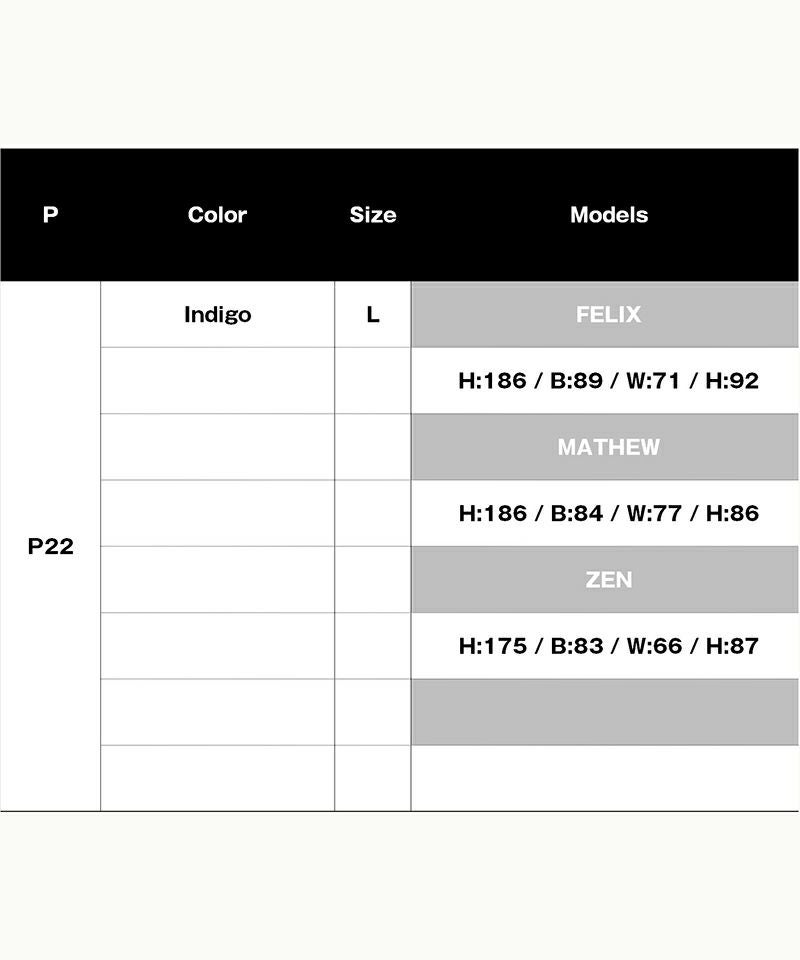The image size is (800, 960).
Task: Select the "Models" column header
Action: tap(608, 215)
